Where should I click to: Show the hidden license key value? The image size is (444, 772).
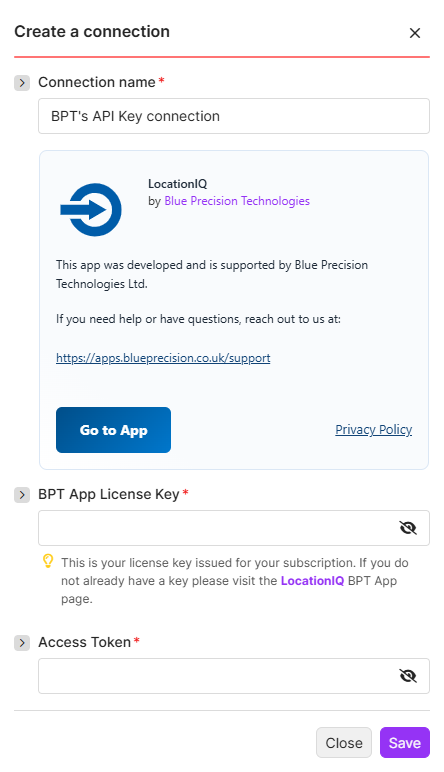click(408, 528)
